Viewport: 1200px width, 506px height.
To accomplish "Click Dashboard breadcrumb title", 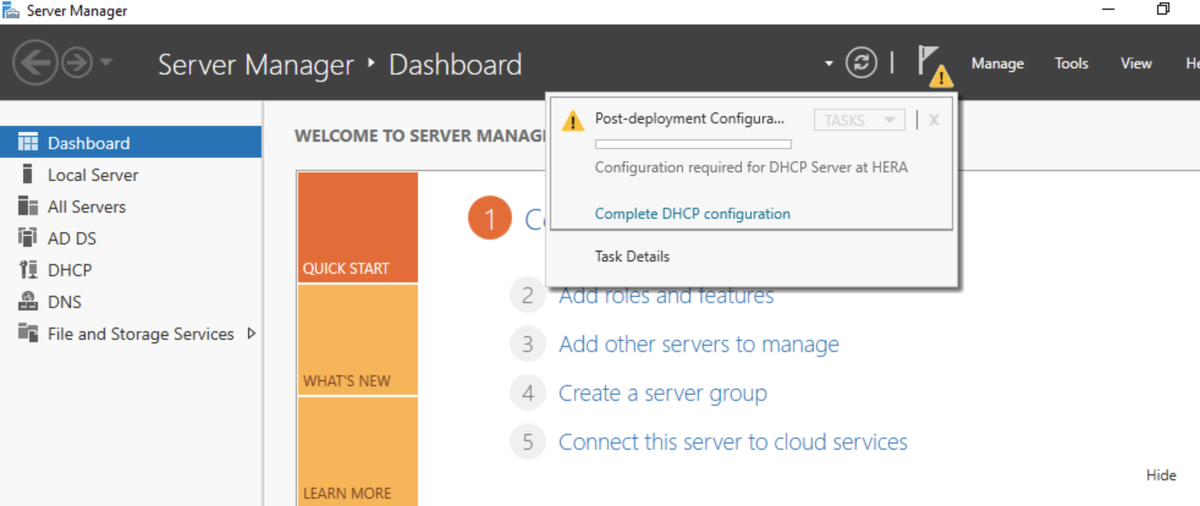I will coord(455,64).
